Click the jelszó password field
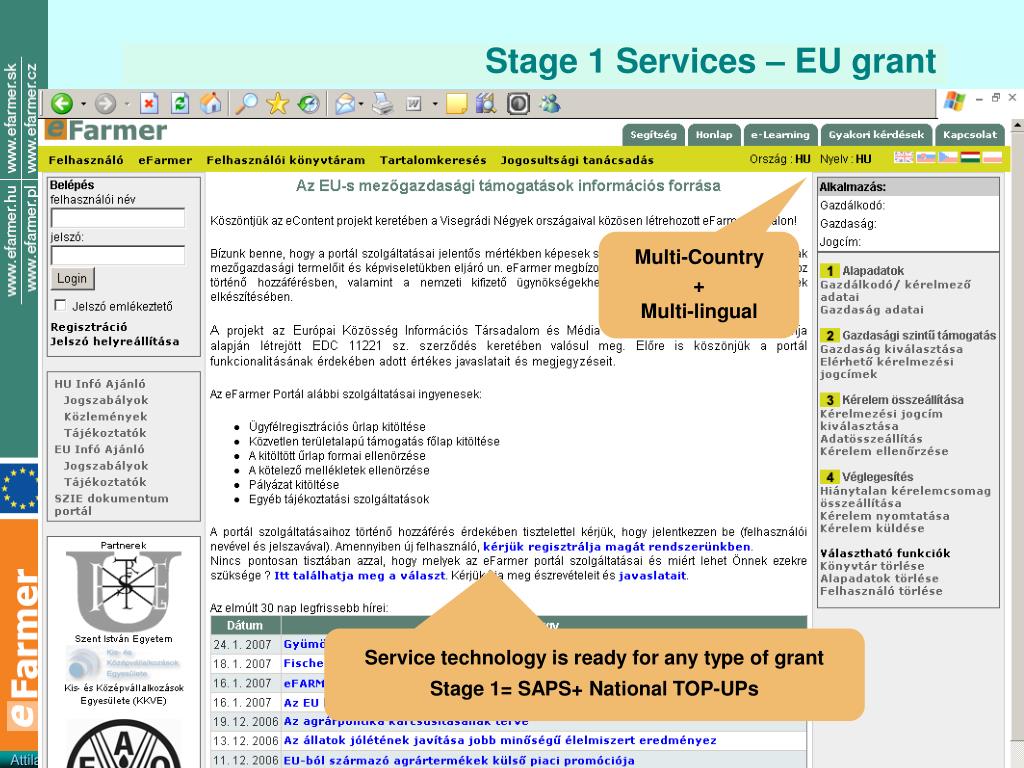1024x768 pixels. coord(118,255)
